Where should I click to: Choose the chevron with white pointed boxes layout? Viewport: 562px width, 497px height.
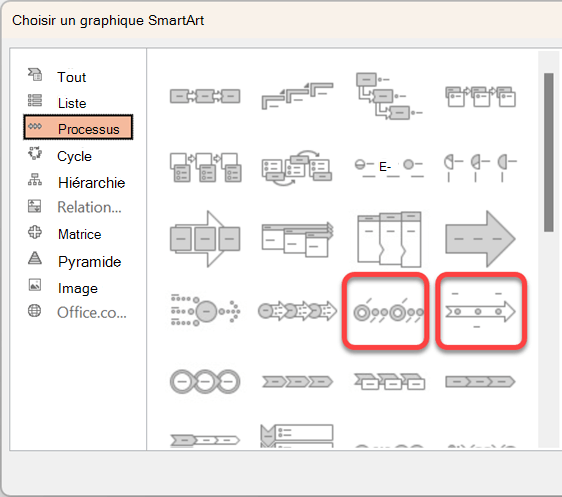click(205, 440)
